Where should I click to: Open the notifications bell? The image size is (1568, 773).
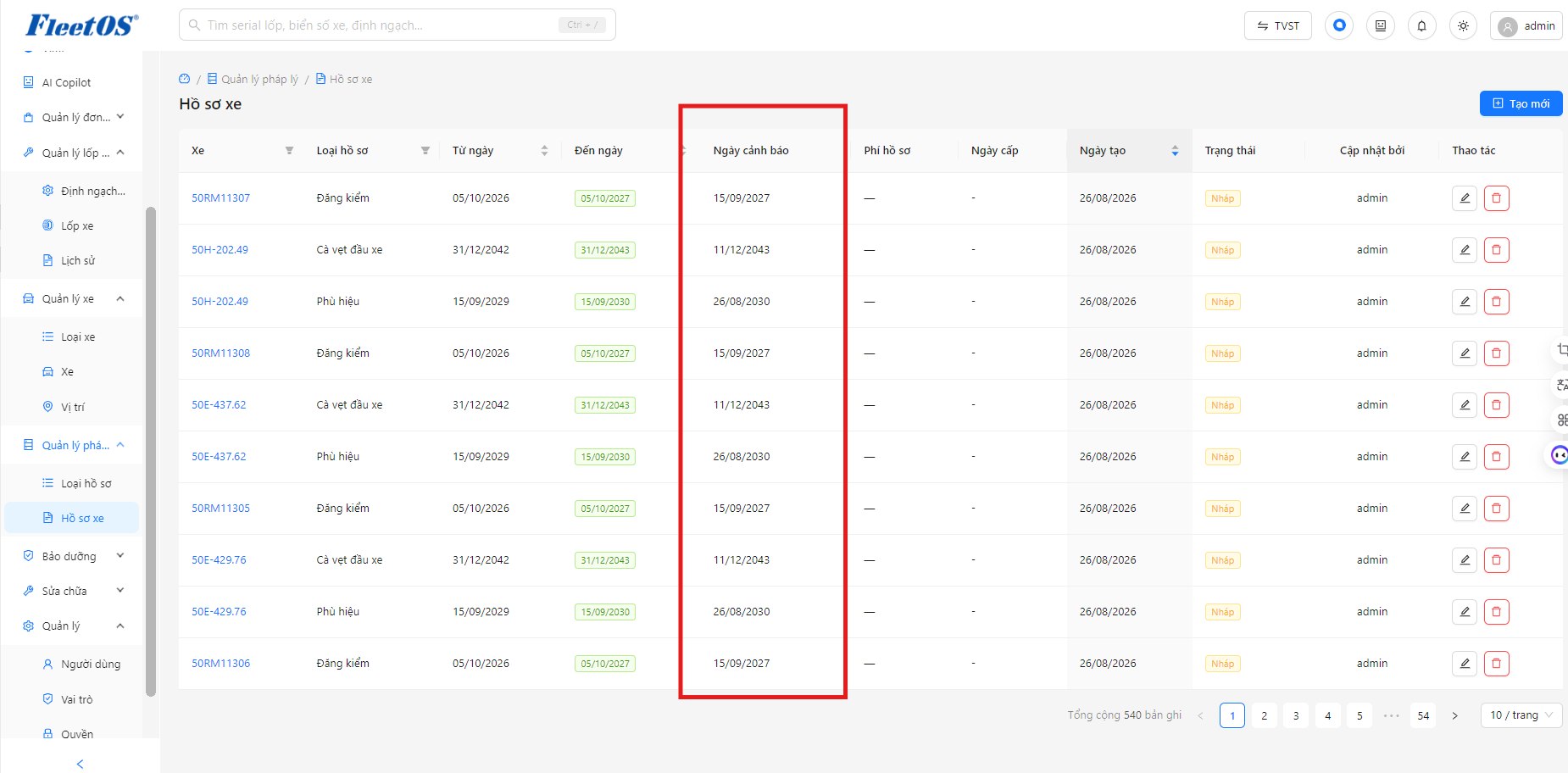point(1422,25)
